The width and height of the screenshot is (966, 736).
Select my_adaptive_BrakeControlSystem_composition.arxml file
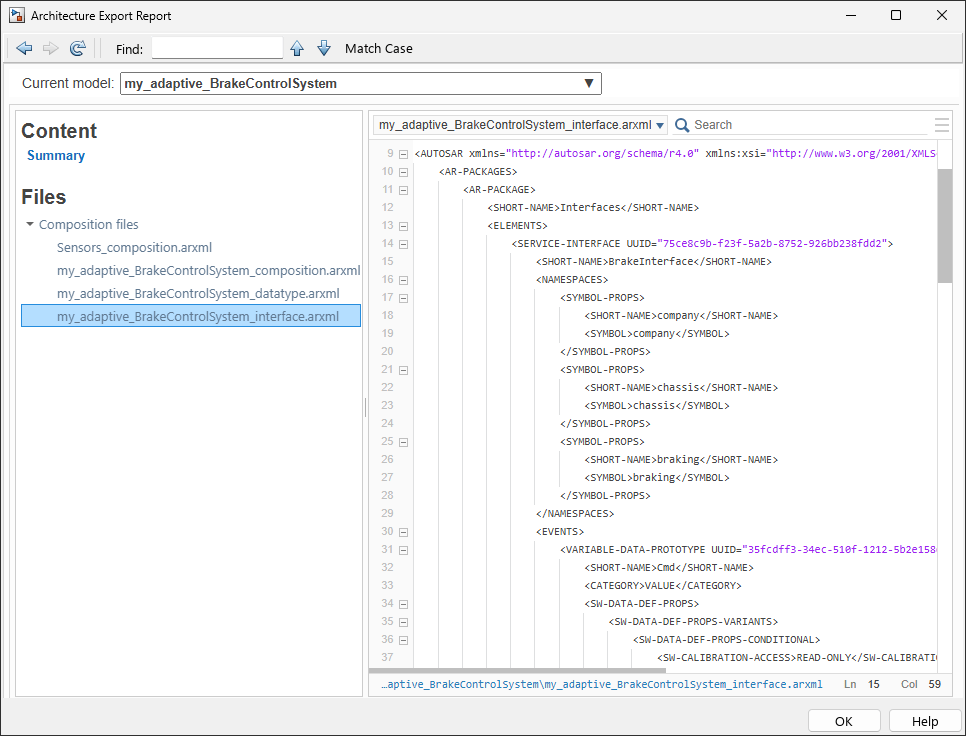click(x=208, y=270)
